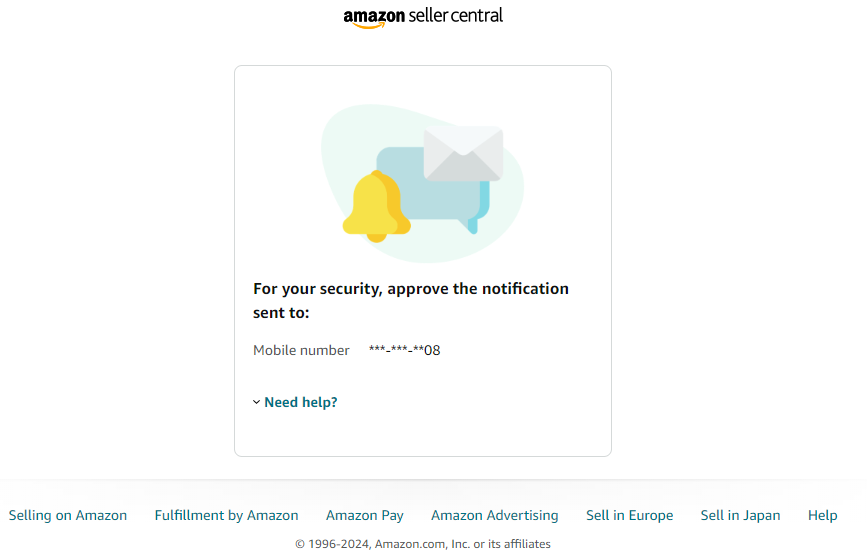Go to Amazon Pay link
867x560 pixels.
coord(364,515)
